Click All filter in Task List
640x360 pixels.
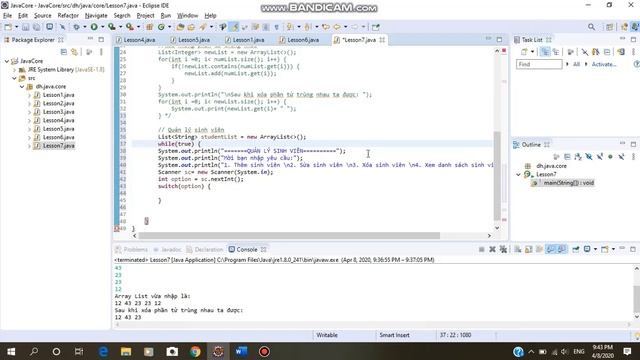tap(576, 64)
